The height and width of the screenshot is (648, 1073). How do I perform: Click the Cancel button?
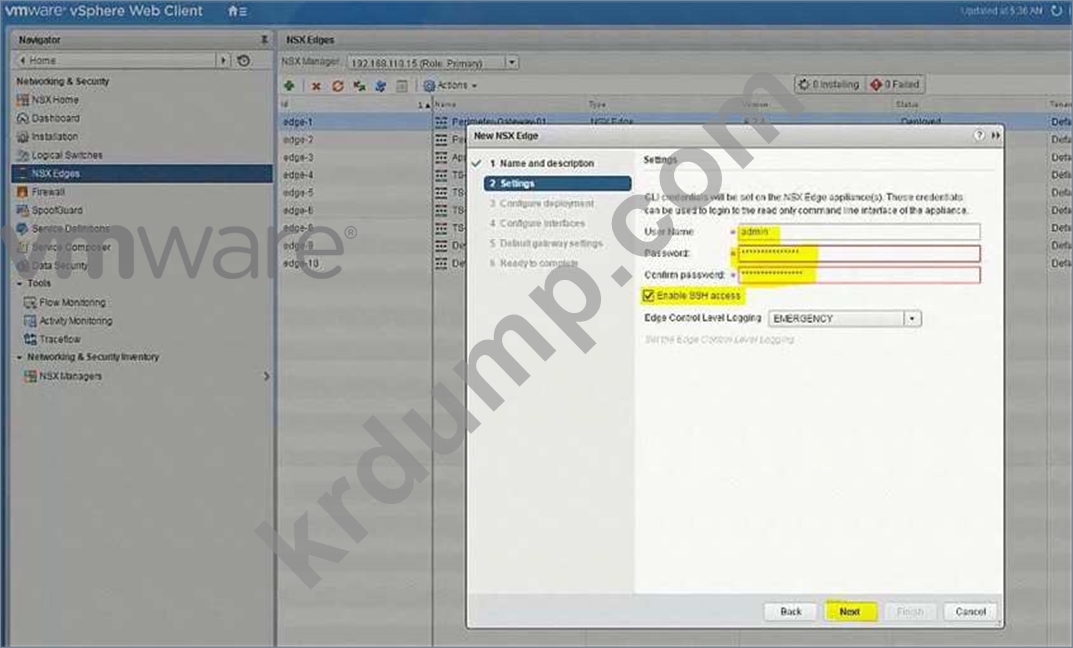(x=970, y=612)
